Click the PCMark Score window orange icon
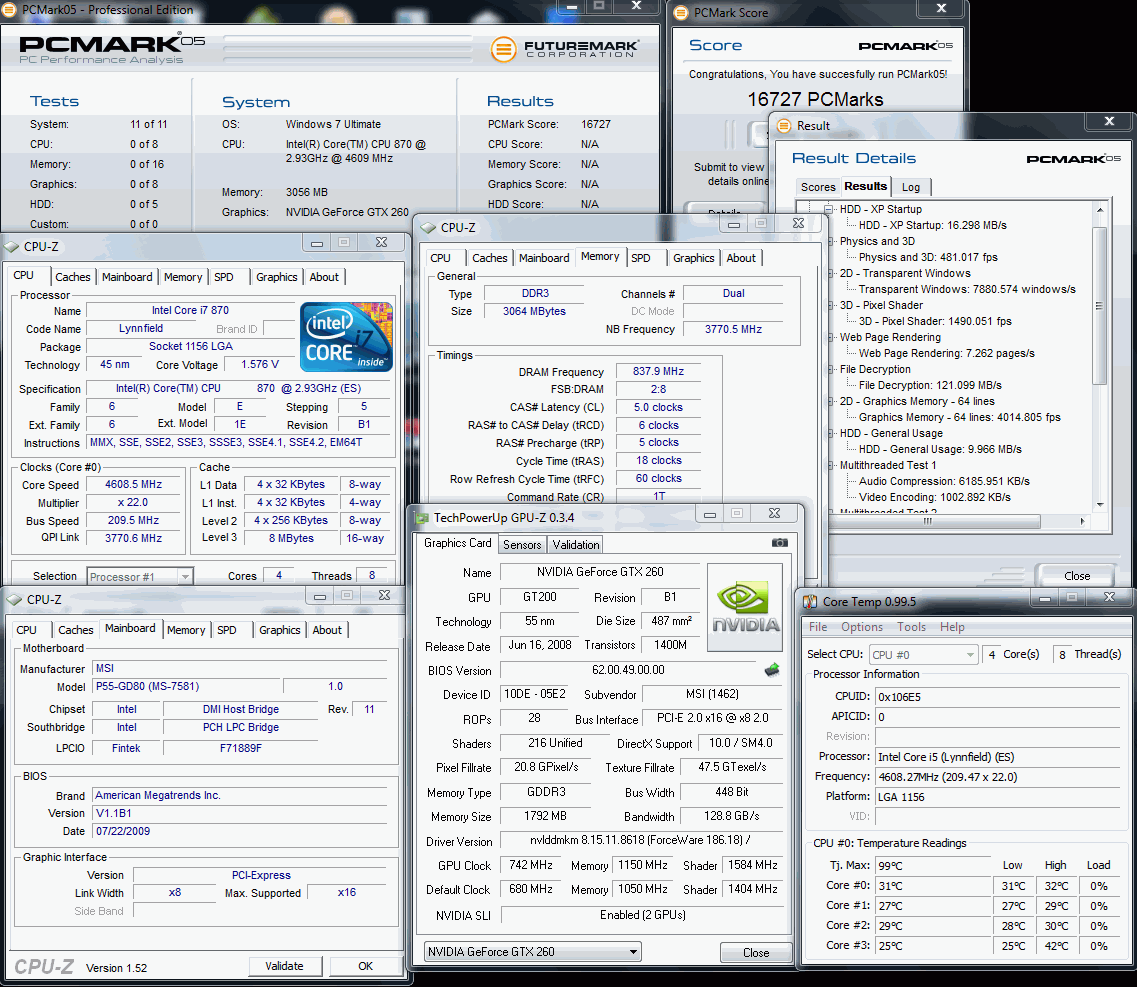 click(681, 12)
